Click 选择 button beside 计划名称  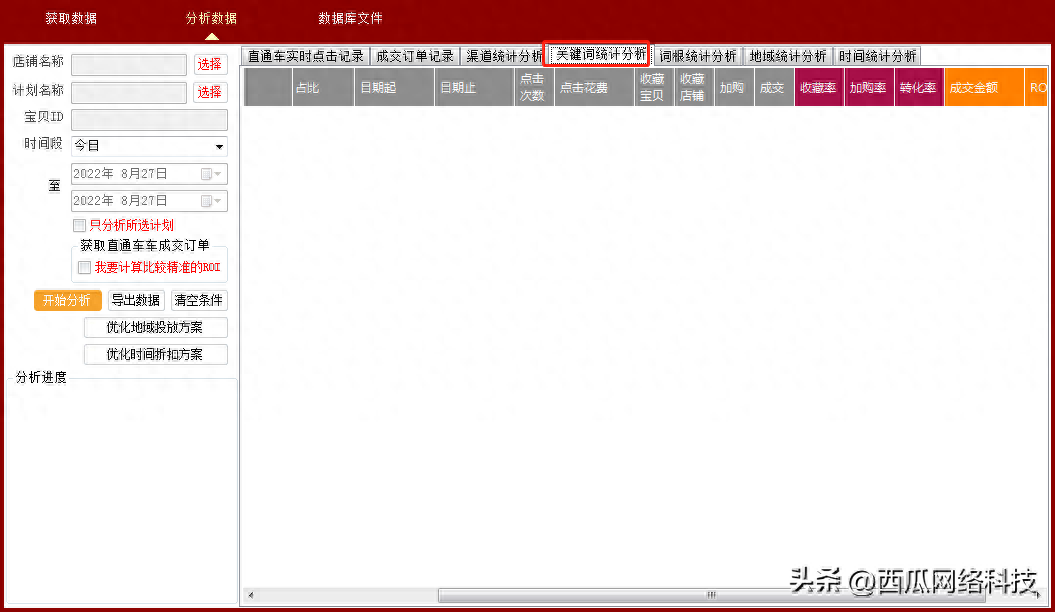(209, 93)
